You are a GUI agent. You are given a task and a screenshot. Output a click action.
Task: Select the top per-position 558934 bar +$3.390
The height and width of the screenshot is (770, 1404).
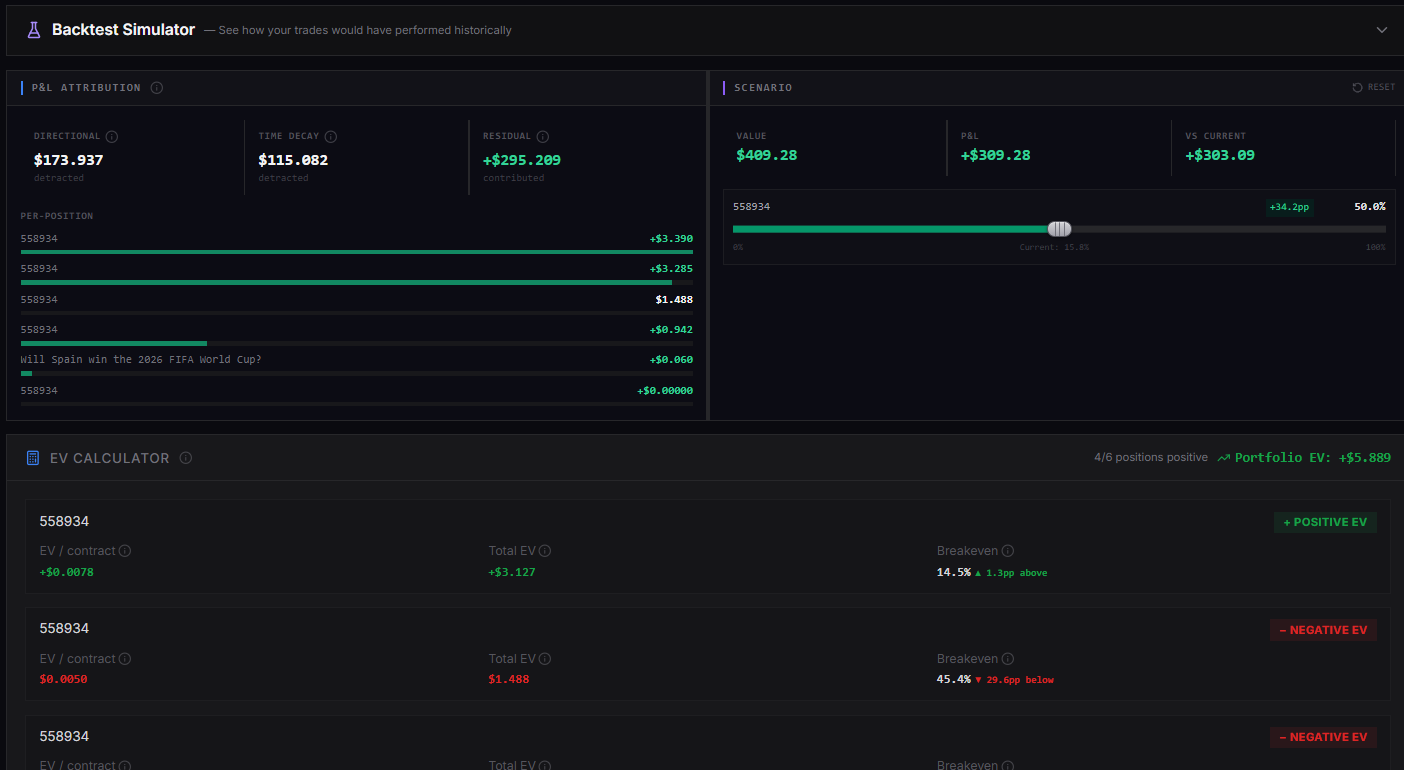click(357, 244)
